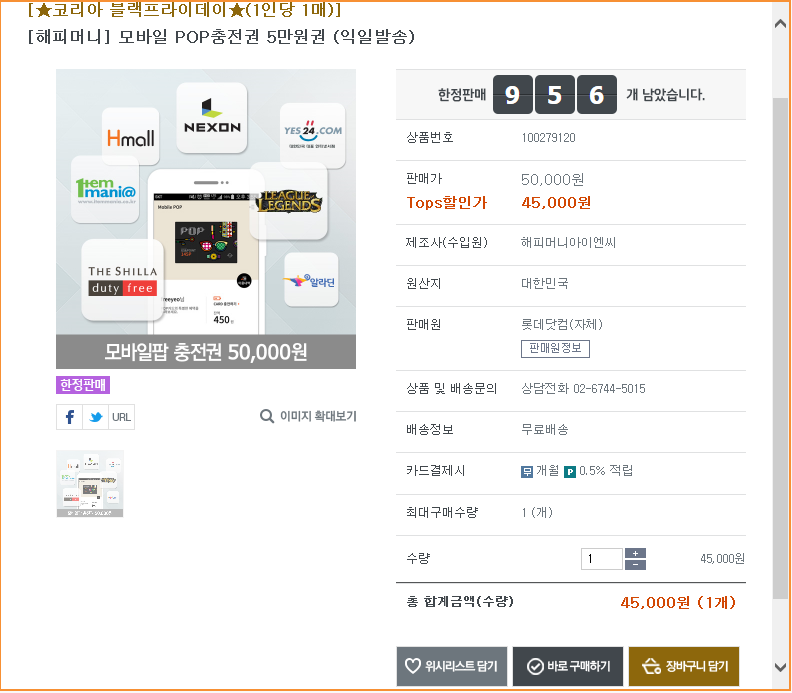Open 판매원정보 seller info

555,348
